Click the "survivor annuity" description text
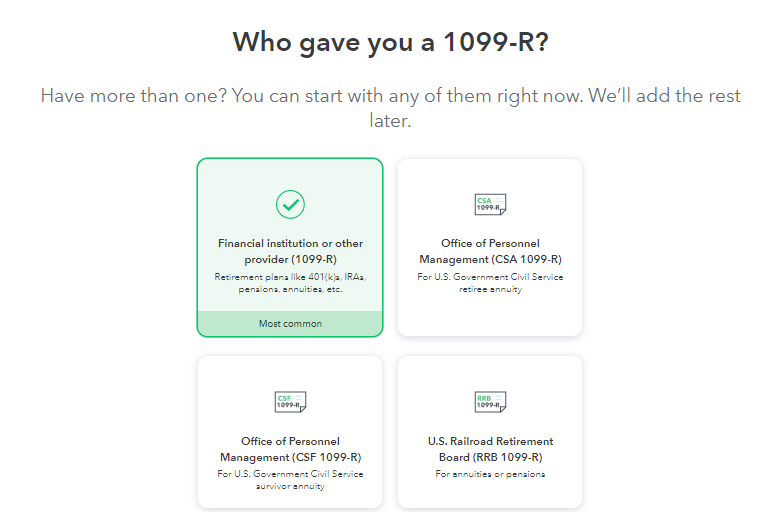The height and width of the screenshot is (512, 768). (x=290, y=487)
